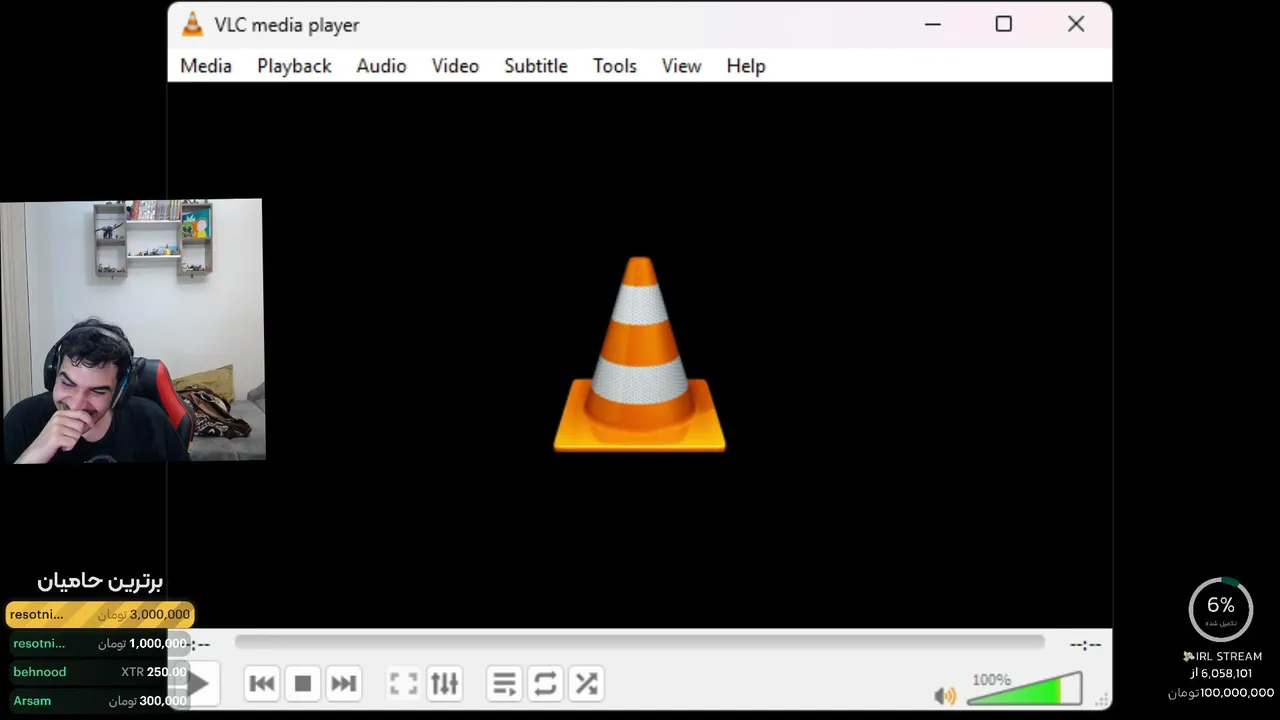Click the streamer webcam feed
The image size is (1280, 720).
(132, 330)
